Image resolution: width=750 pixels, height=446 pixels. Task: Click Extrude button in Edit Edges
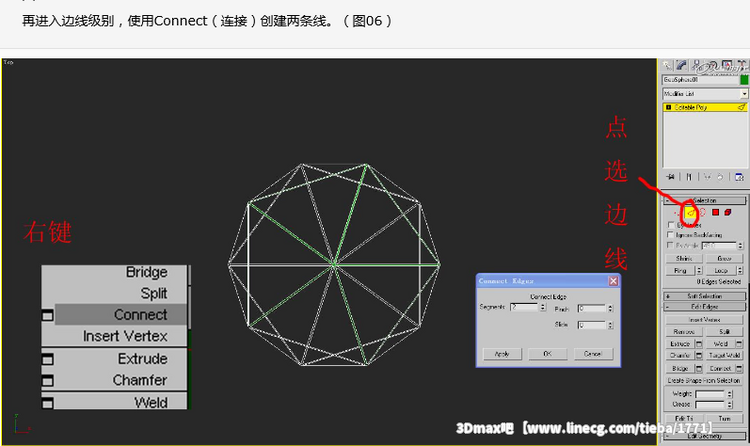[x=680, y=344]
